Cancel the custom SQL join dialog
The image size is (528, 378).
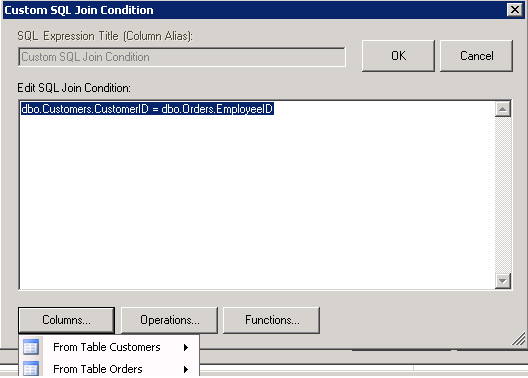click(476, 56)
